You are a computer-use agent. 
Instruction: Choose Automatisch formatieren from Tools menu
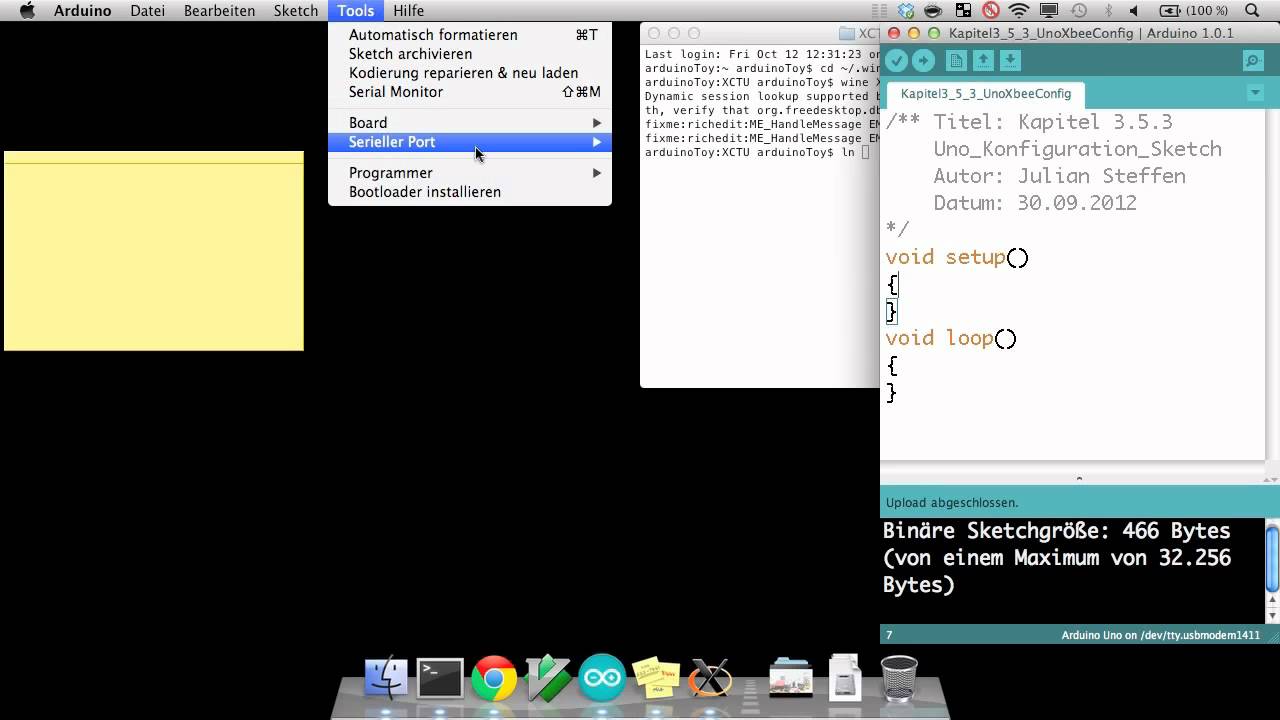(470, 34)
